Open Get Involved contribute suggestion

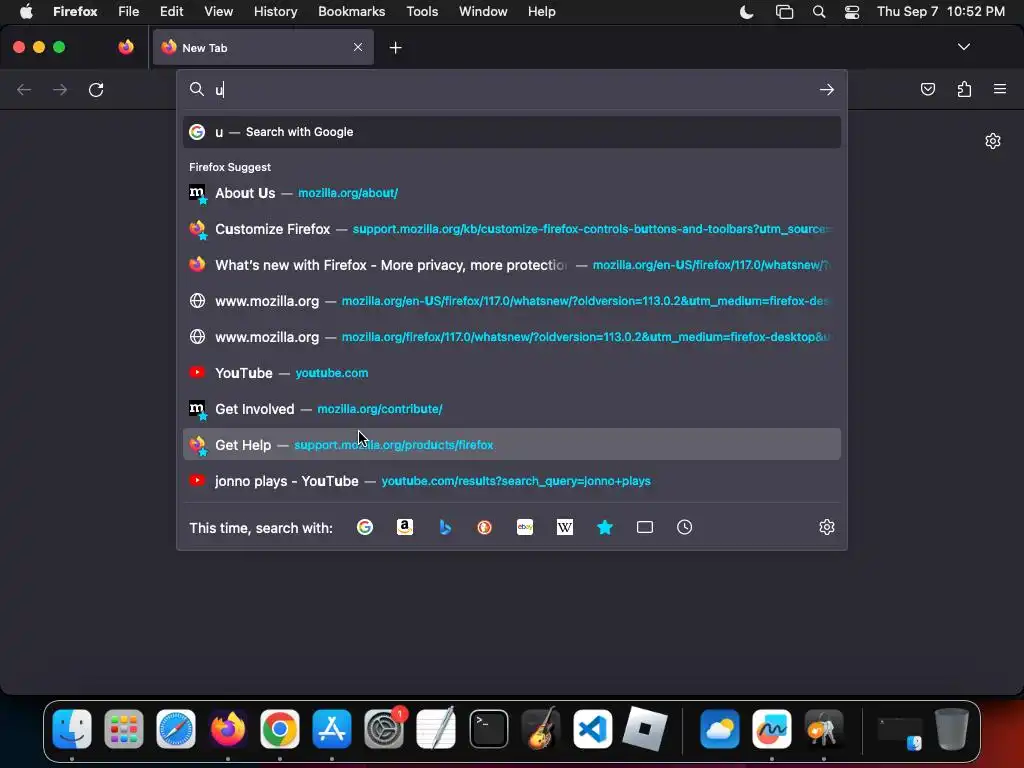512,409
